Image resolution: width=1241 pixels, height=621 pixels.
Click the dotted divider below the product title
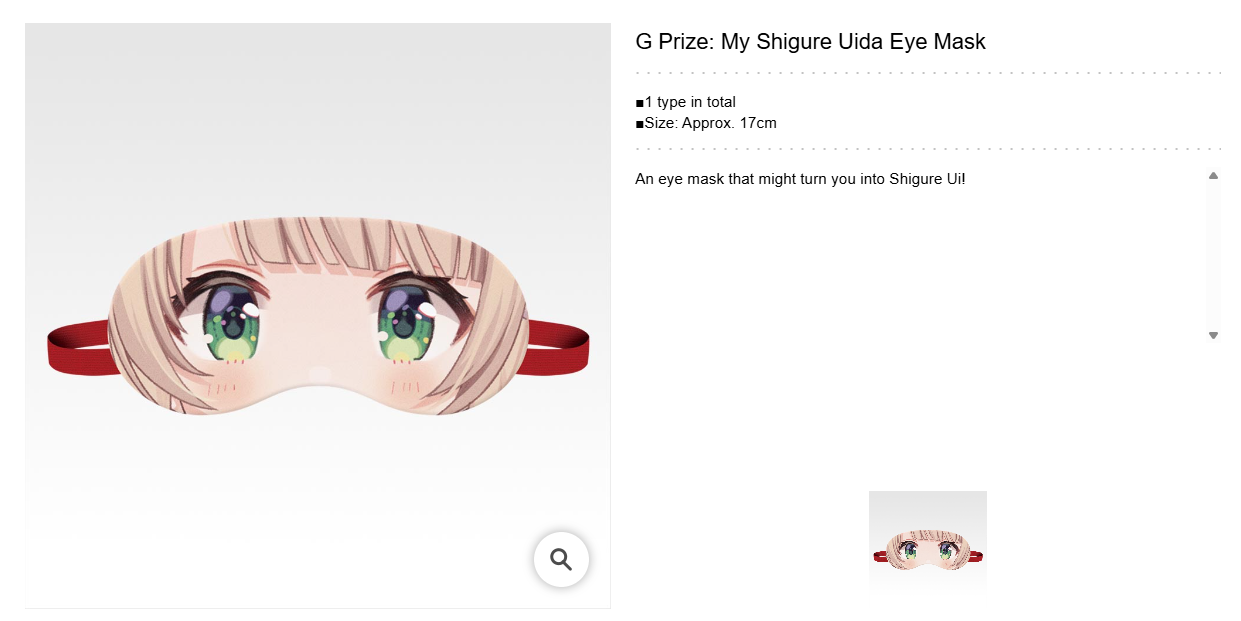(x=928, y=73)
